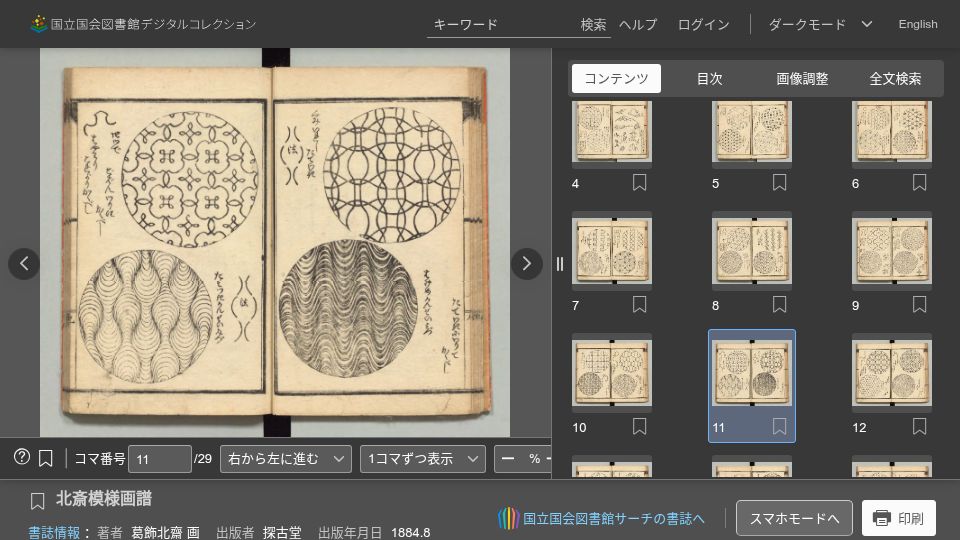Click the スマホモードへ button
The height and width of the screenshot is (540, 960).
click(x=794, y=518)
